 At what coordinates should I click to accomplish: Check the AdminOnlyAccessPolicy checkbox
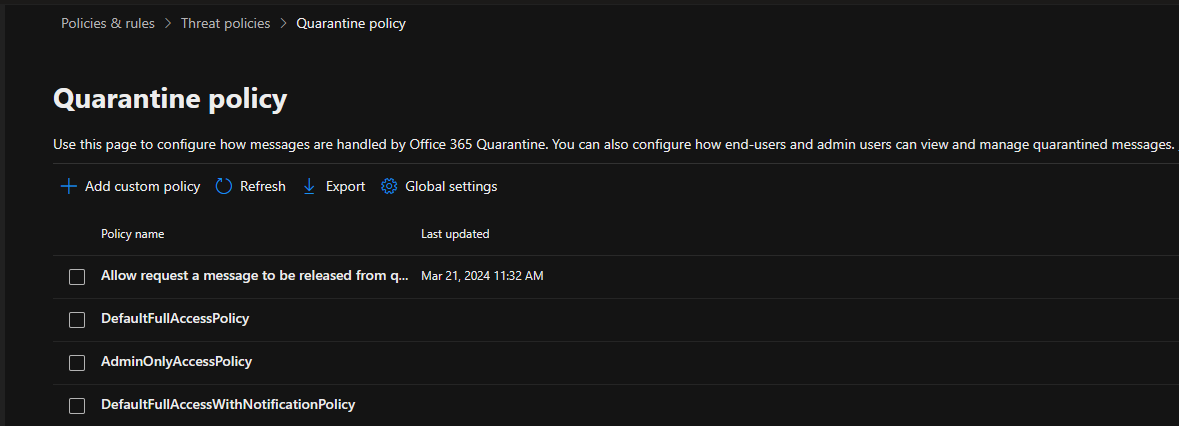(x=77, y=363)
